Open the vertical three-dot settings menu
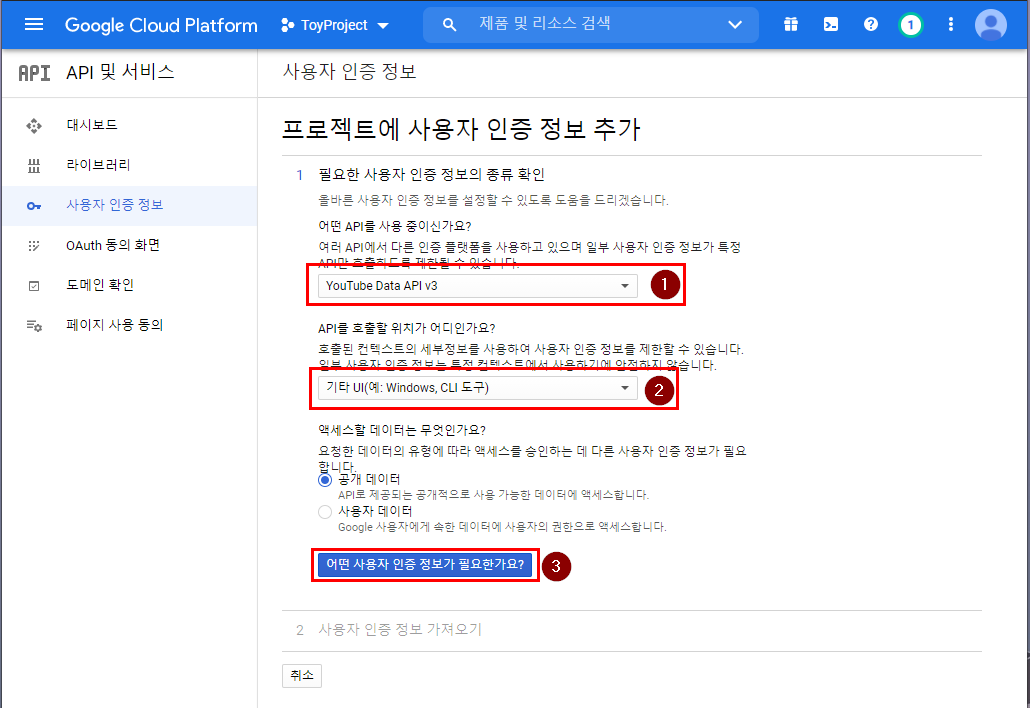The width and height of the screenshot is (1030, 708). coord(951,25)
